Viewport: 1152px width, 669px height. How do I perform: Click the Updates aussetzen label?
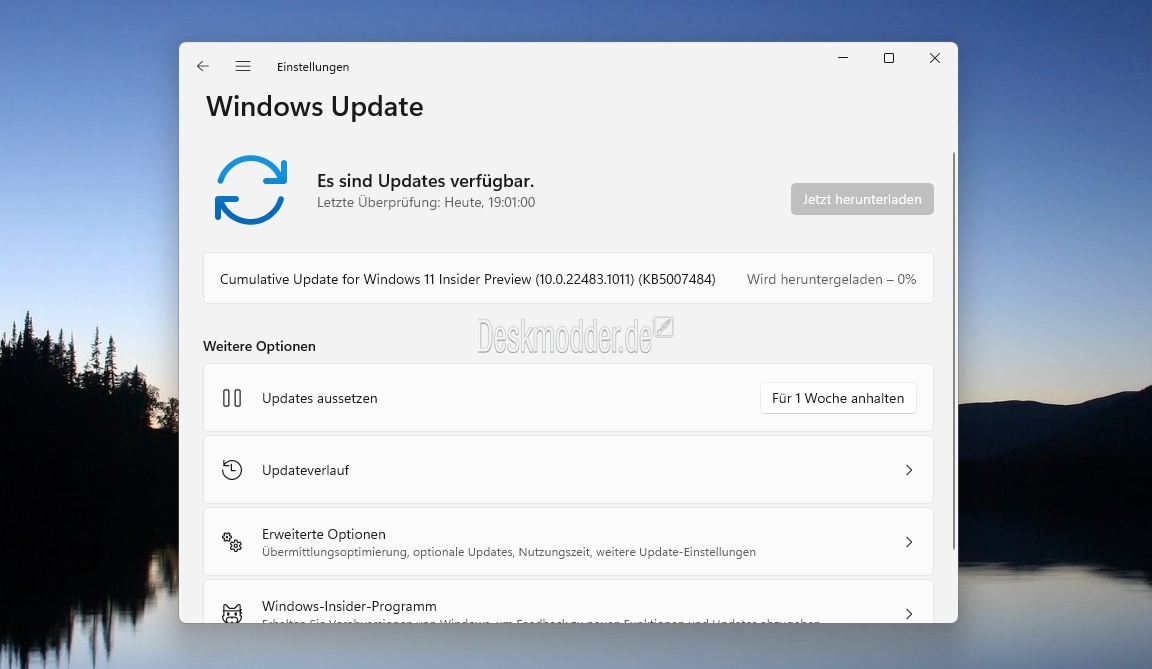320,398
